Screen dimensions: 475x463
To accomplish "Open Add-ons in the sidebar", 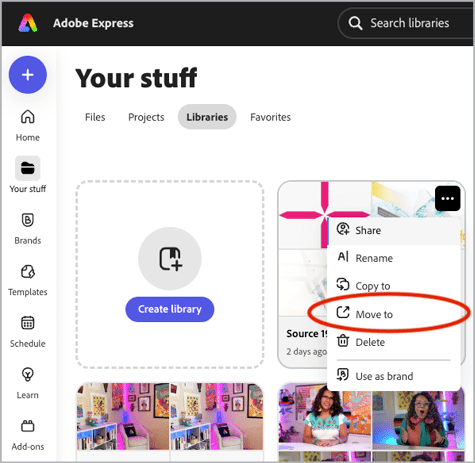I will click(x=28, y=435).
